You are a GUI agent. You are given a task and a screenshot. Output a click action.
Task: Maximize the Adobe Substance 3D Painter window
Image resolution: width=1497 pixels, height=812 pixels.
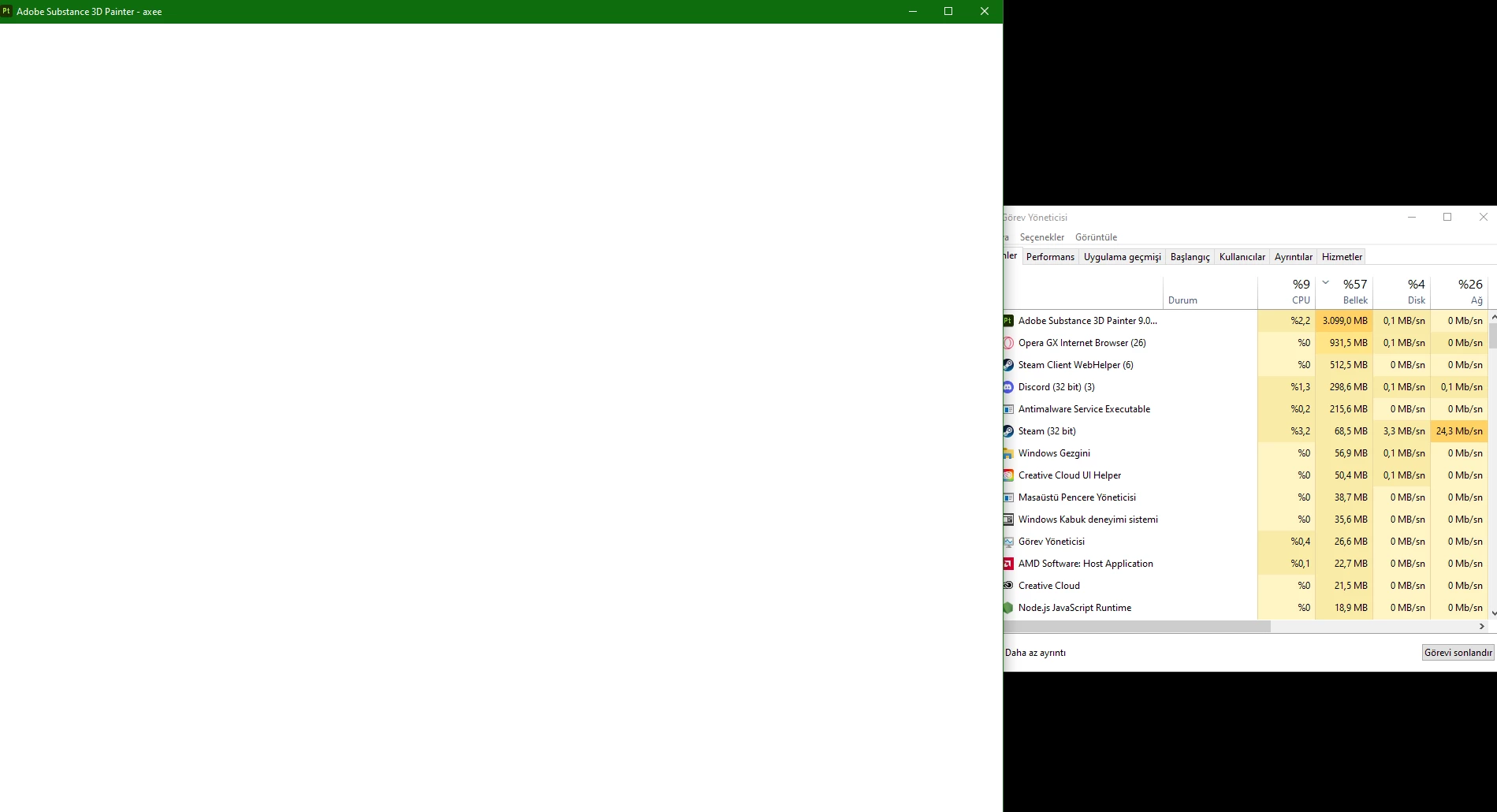948,11
